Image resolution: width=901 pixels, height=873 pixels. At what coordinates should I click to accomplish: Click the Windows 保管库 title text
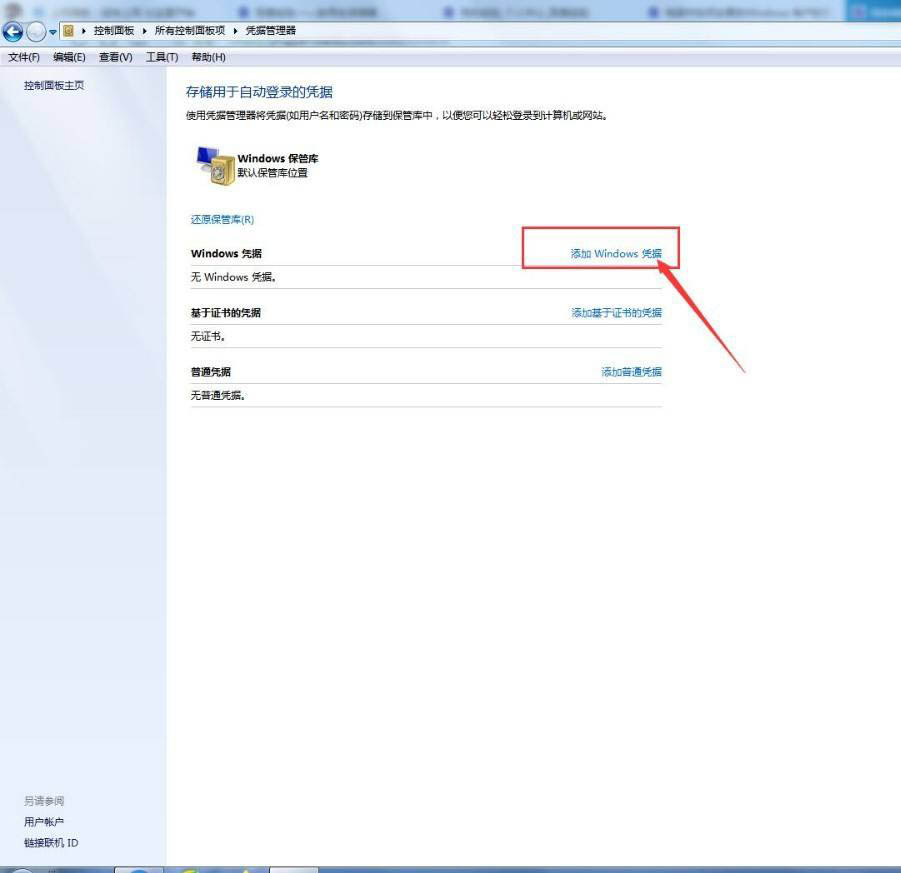click(x=278, y=159)
